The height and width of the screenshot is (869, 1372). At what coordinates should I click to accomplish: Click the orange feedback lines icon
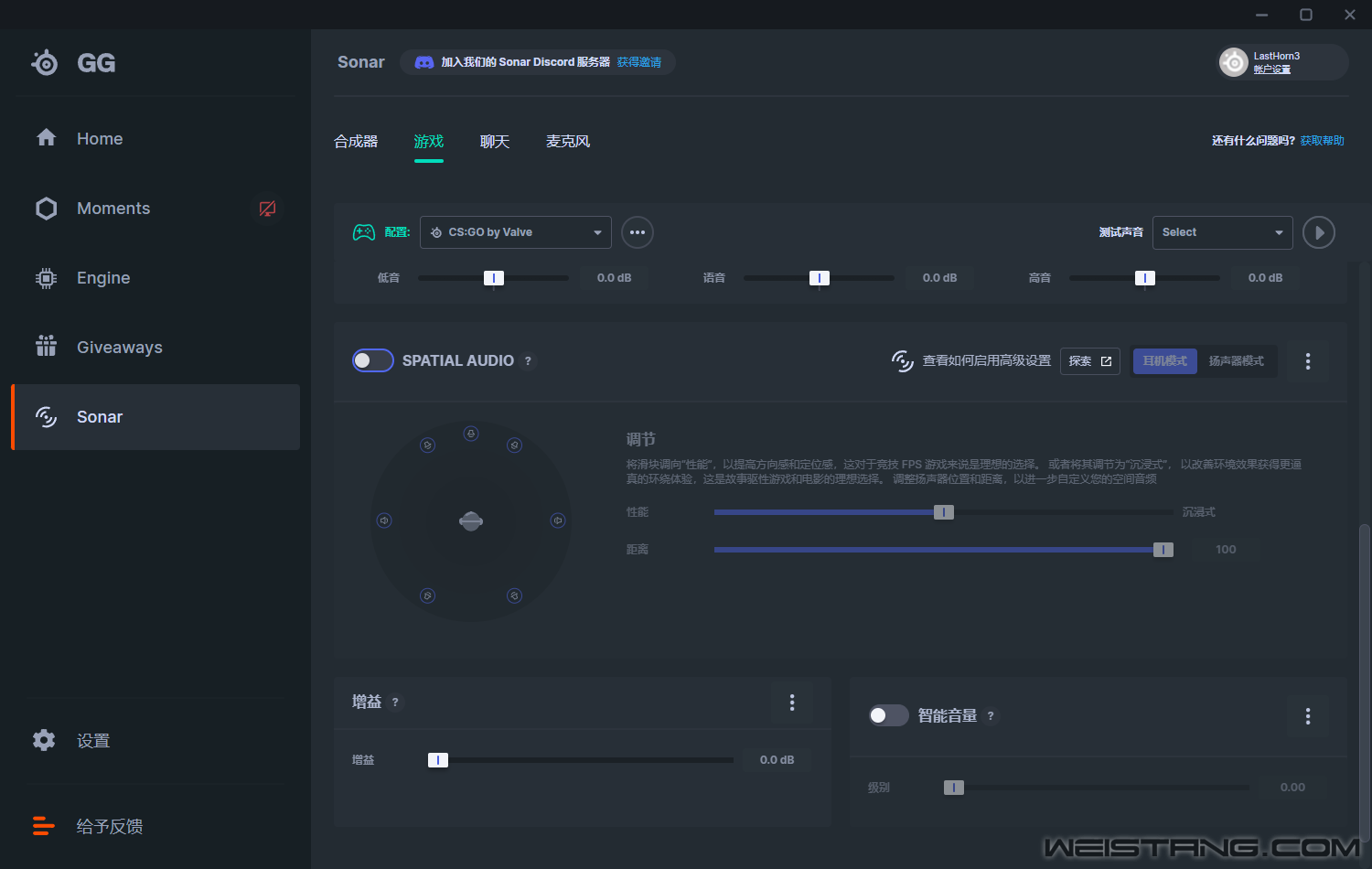coord(44,826)
